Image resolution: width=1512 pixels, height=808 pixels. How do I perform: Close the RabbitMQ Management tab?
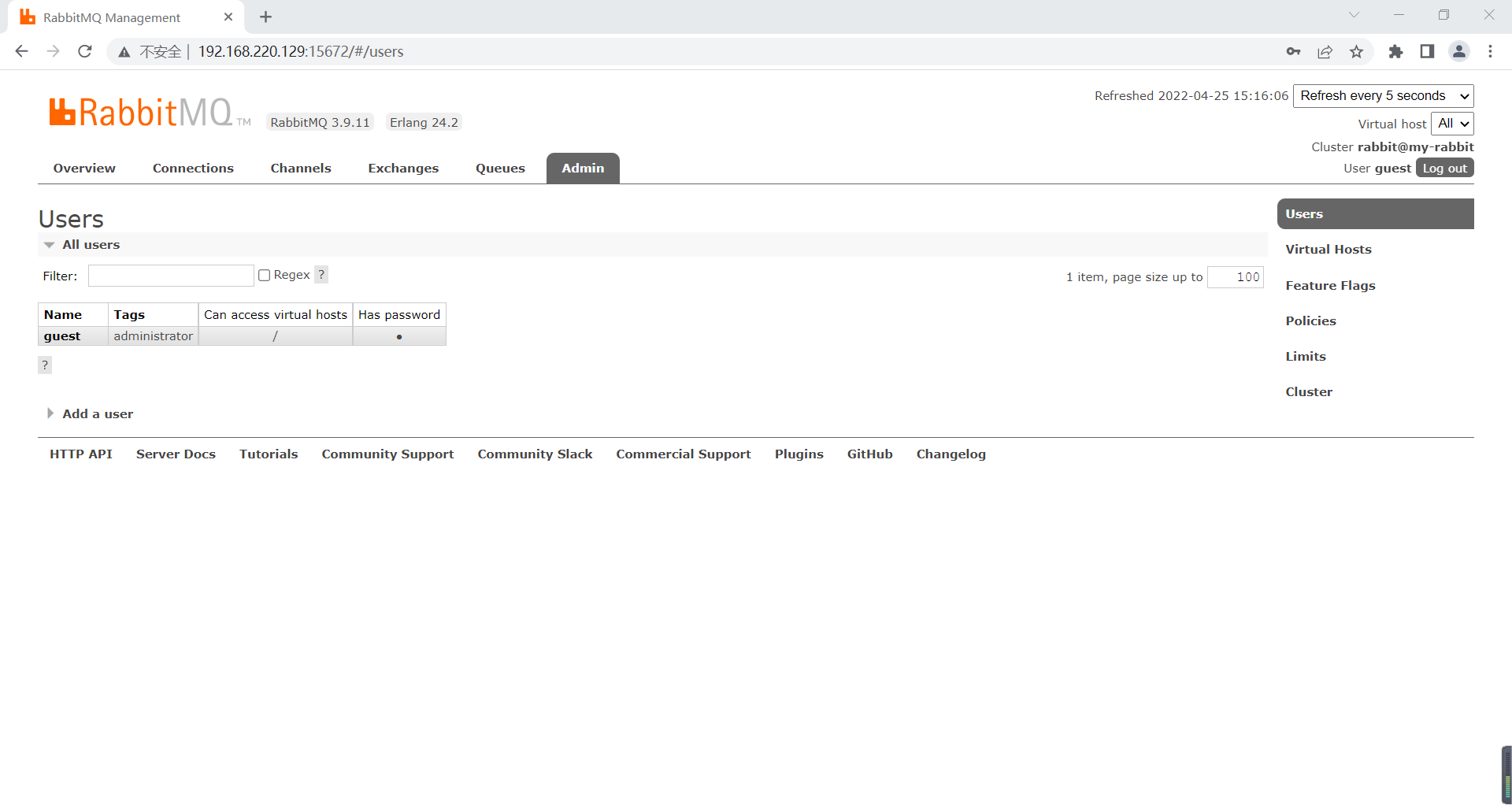[x=228, y=17]
